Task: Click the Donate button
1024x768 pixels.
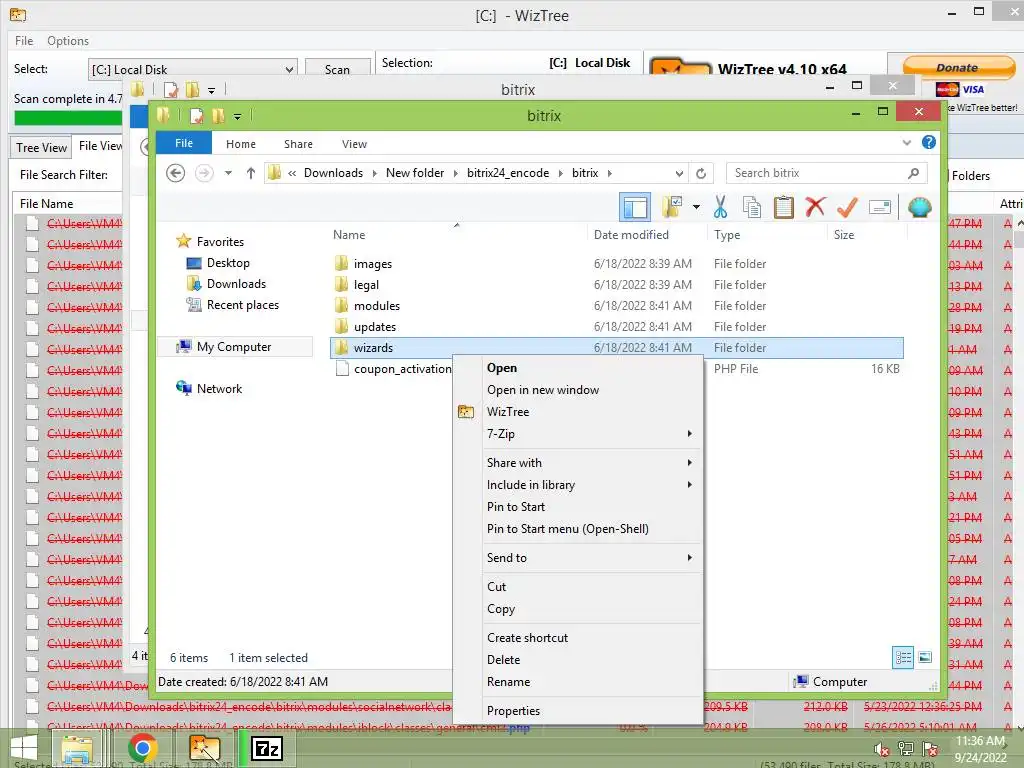Action: (x=957, y=67)
